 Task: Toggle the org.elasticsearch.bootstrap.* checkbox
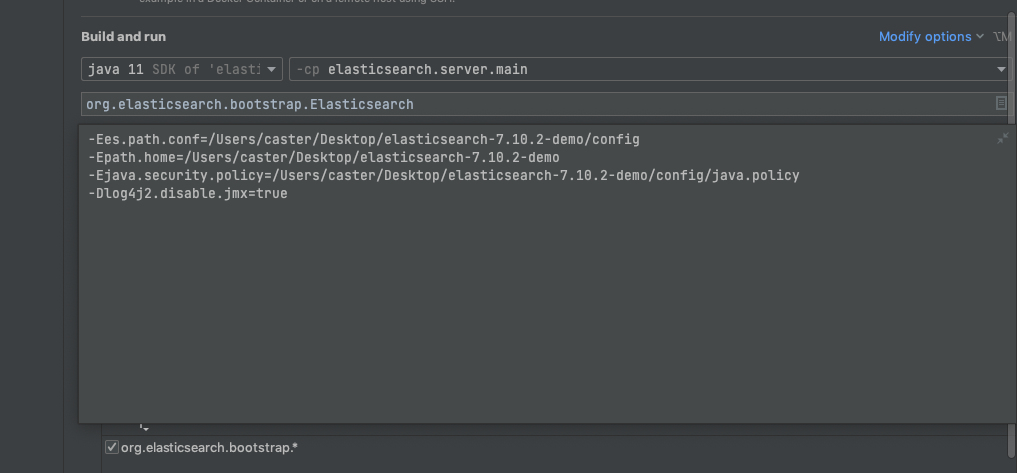(x=112, y=447)
